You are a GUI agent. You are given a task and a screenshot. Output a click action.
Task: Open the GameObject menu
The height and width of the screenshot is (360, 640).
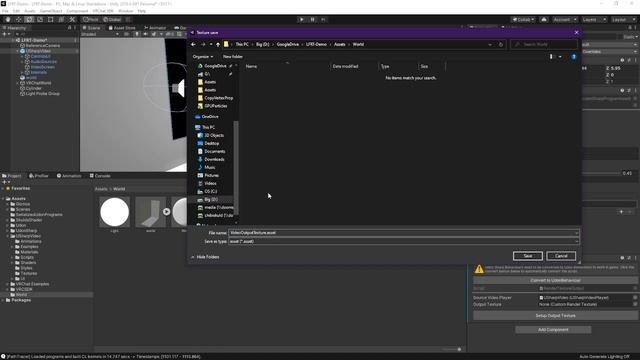[51, 11]
